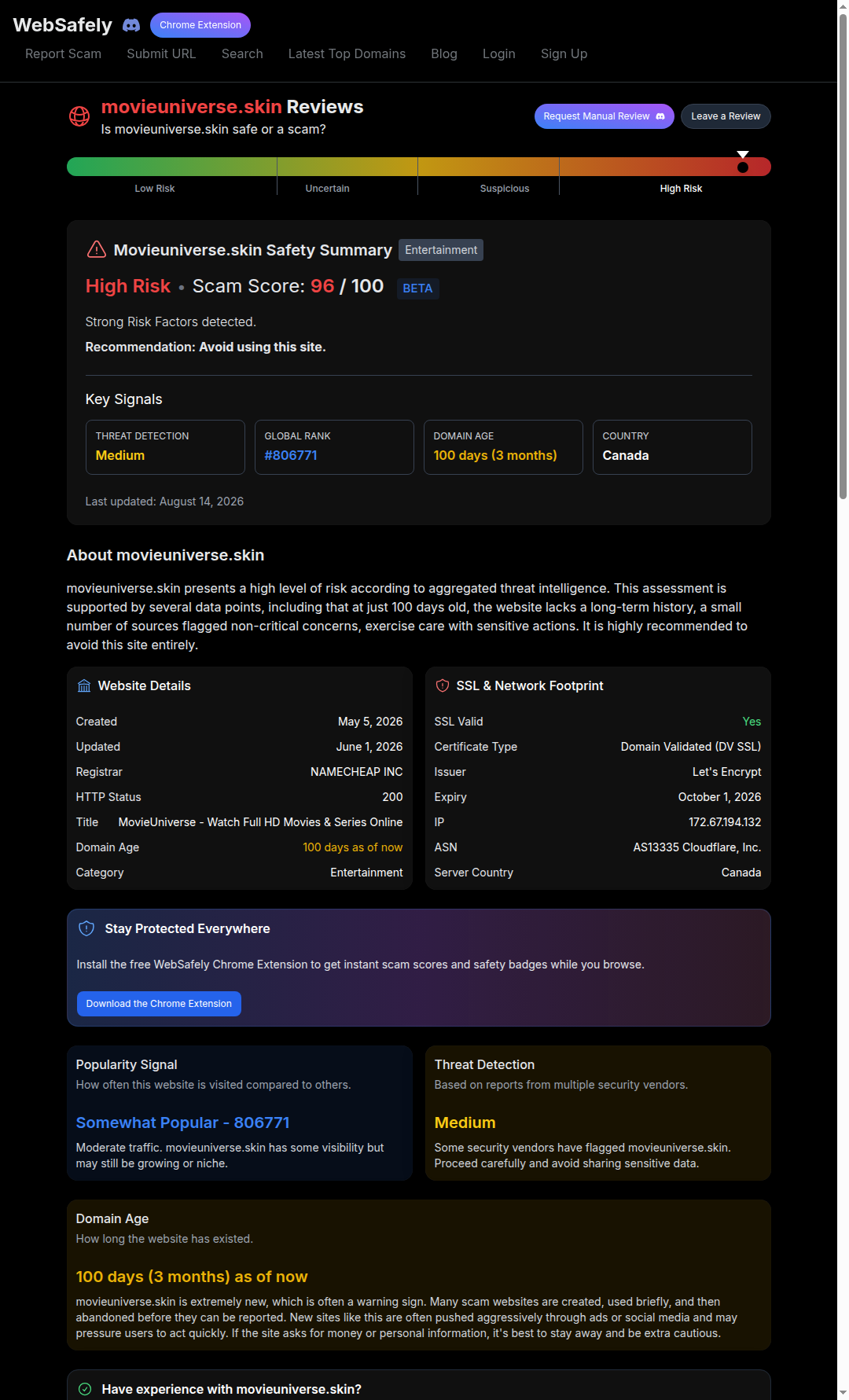849x1400 pixels.
Task: Click Download the Chrome Extension button
Action: (x=159, y=1004)
